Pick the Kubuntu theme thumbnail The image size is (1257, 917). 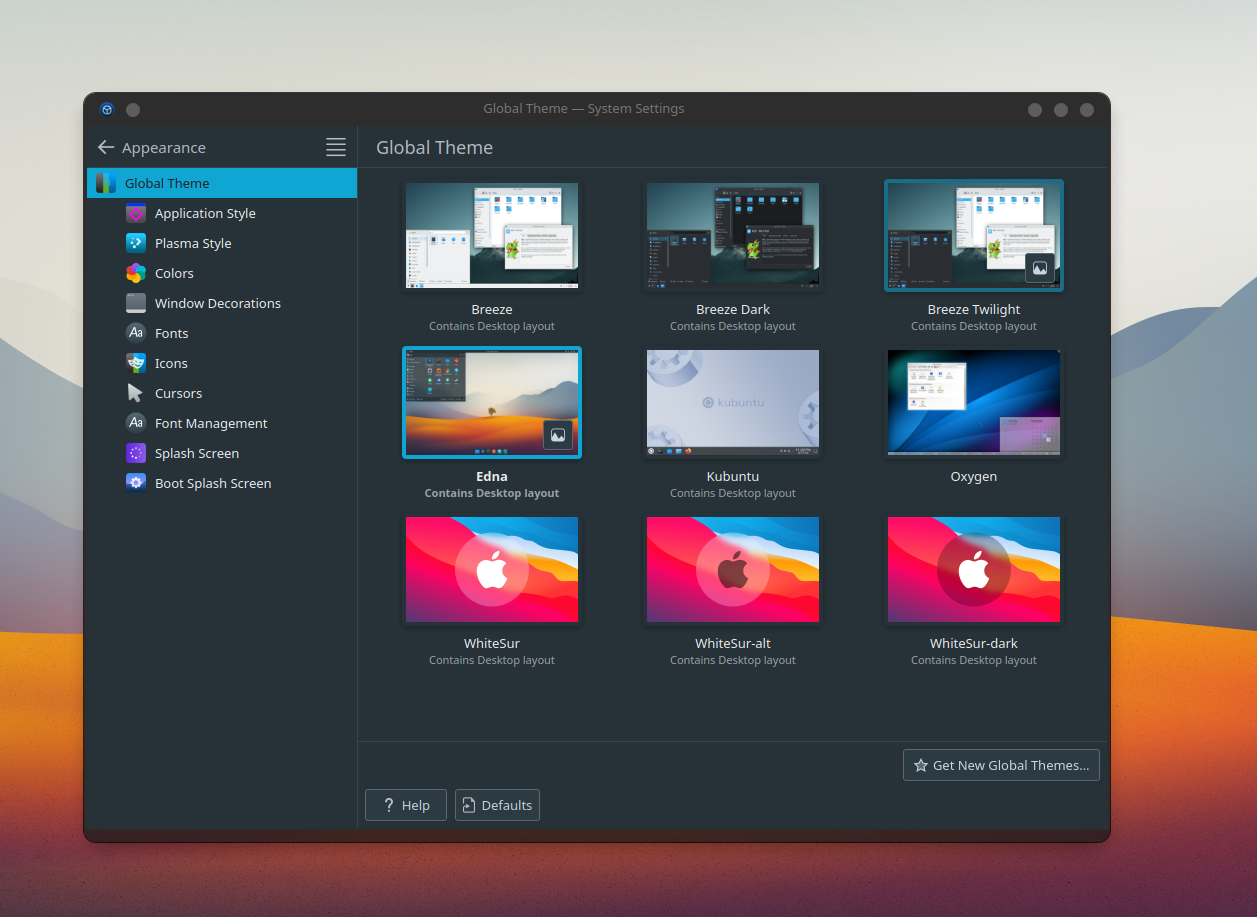pyautogui.click(x=733, y=403)
